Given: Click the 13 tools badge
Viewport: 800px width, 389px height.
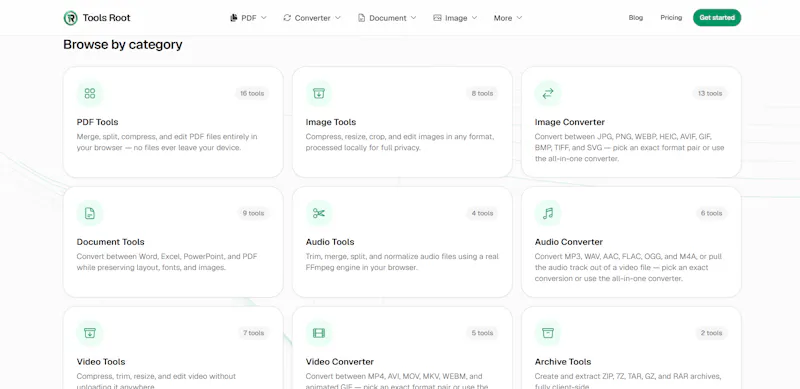Looking at the screenshot, I should coord(710,93).
